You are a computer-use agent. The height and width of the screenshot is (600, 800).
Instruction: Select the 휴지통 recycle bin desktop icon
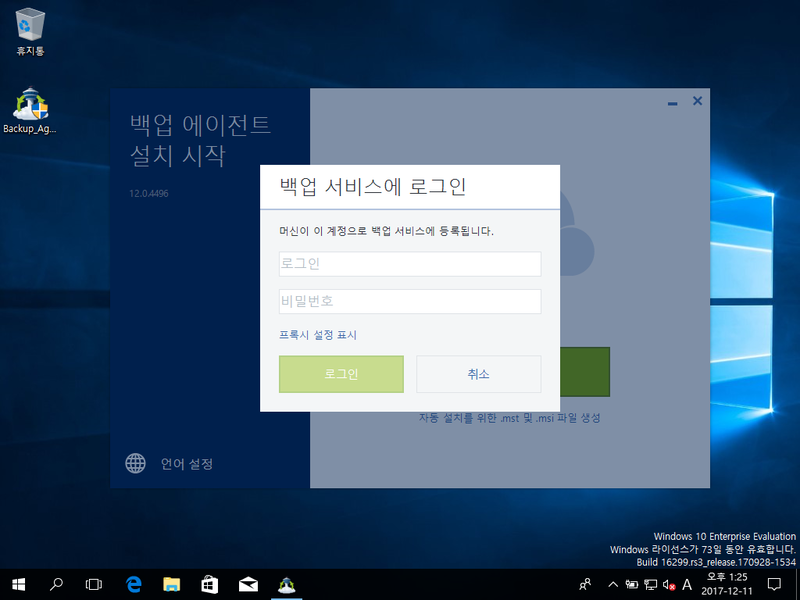coord(31,32)
